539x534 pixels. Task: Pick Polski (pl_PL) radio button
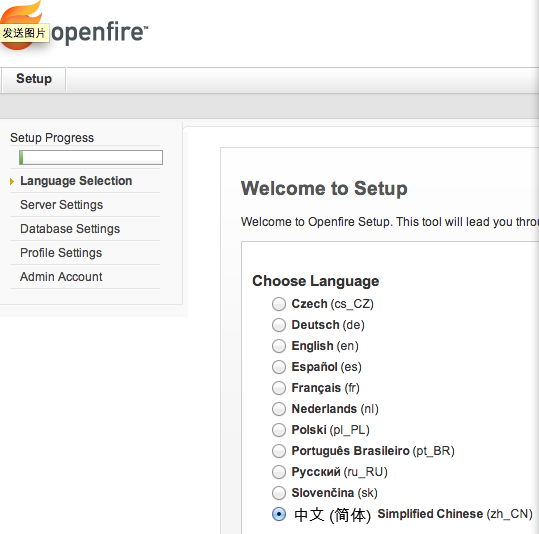point(279,430)
